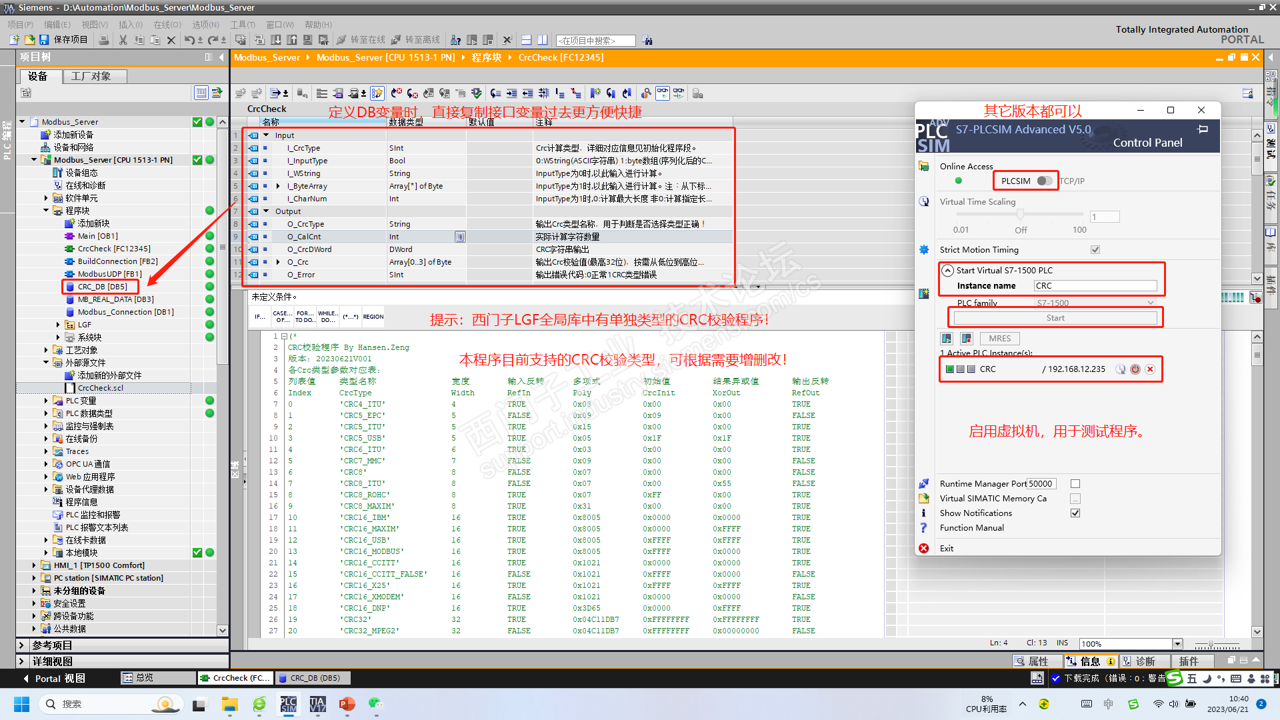Click the Runtime Manager Port field
The width and height of the screenshot is (1280, 720).
point(1041,484)
